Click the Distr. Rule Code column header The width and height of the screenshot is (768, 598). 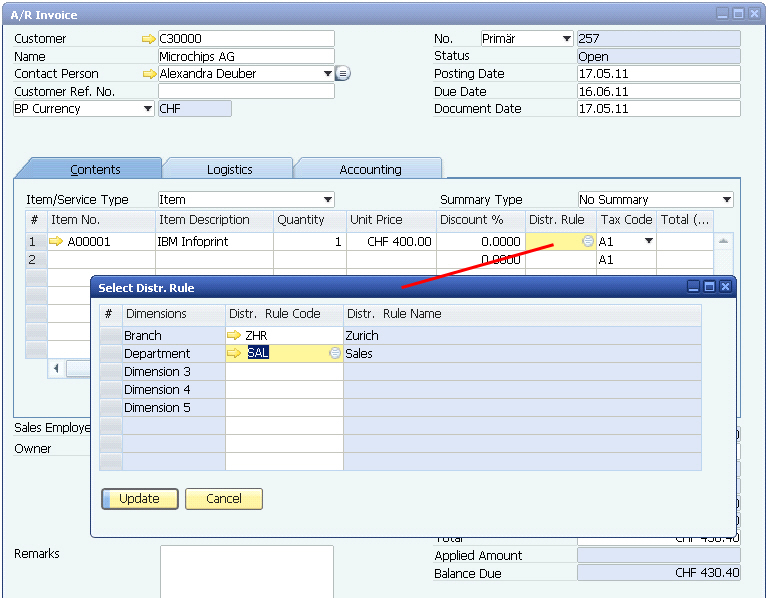(284, 314)
